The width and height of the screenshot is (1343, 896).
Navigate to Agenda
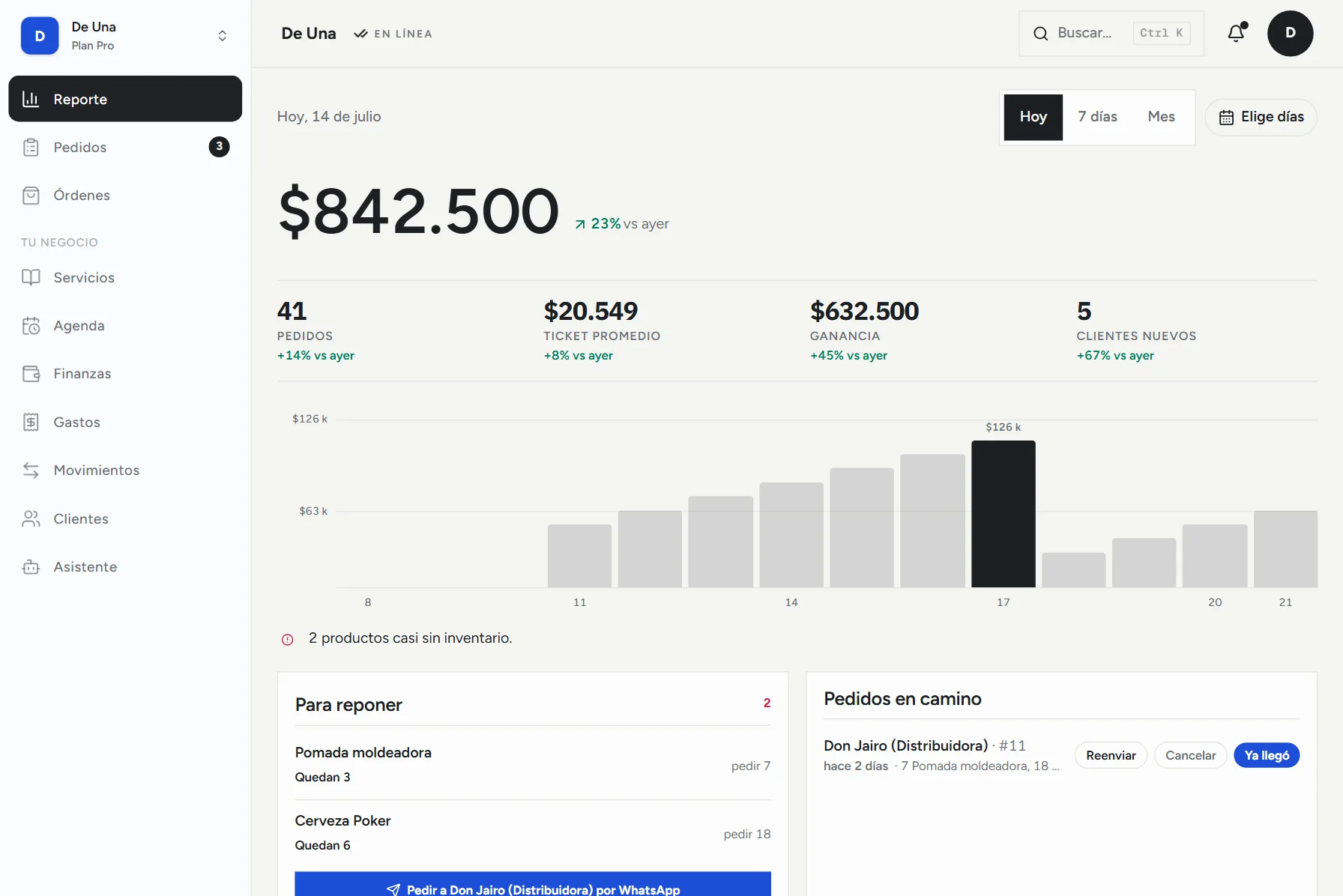point(125,326)
